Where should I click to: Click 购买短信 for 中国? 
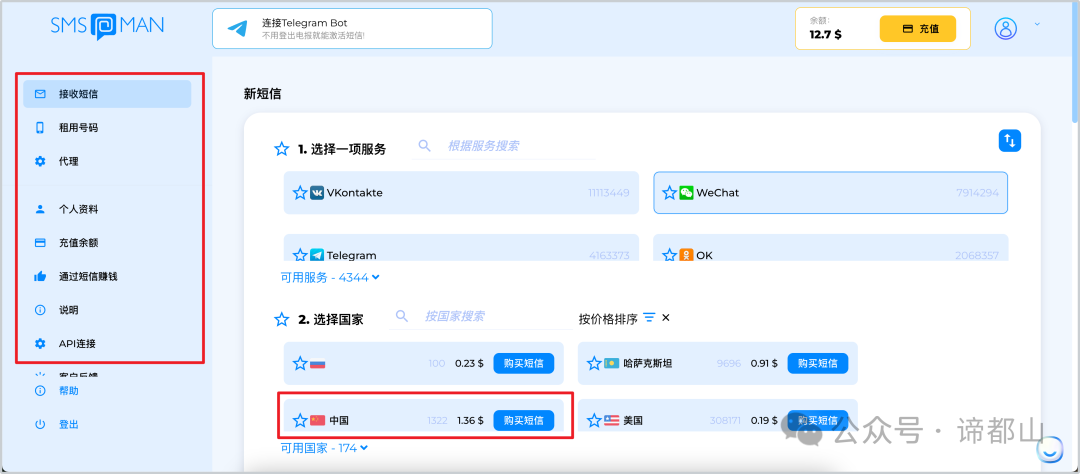[x=523, y=421]
